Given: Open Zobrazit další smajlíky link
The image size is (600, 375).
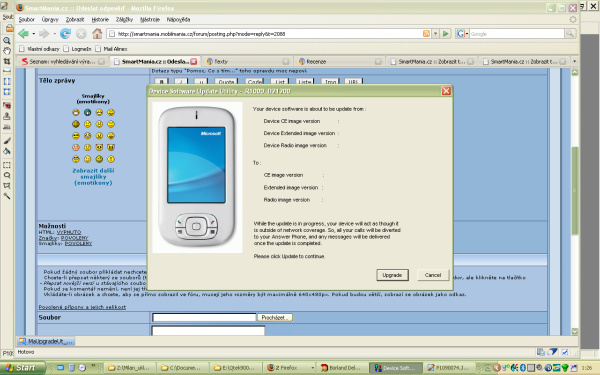Looking at the screenshot, I should click(93, 177).
